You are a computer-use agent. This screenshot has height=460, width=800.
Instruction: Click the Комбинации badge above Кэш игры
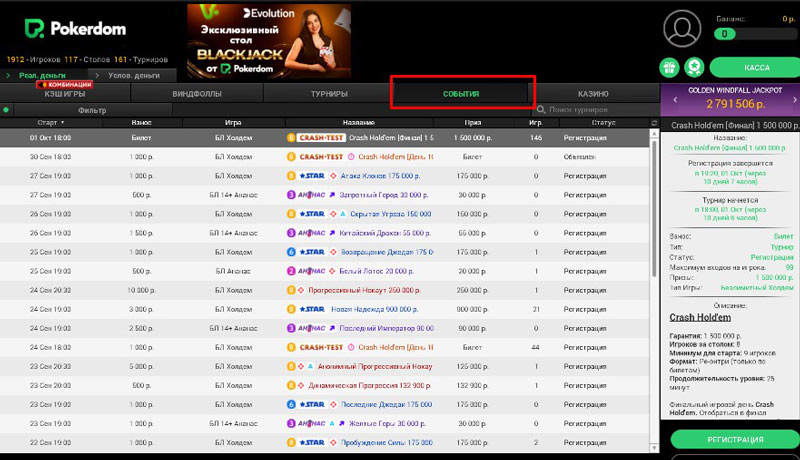click(65, 85)
